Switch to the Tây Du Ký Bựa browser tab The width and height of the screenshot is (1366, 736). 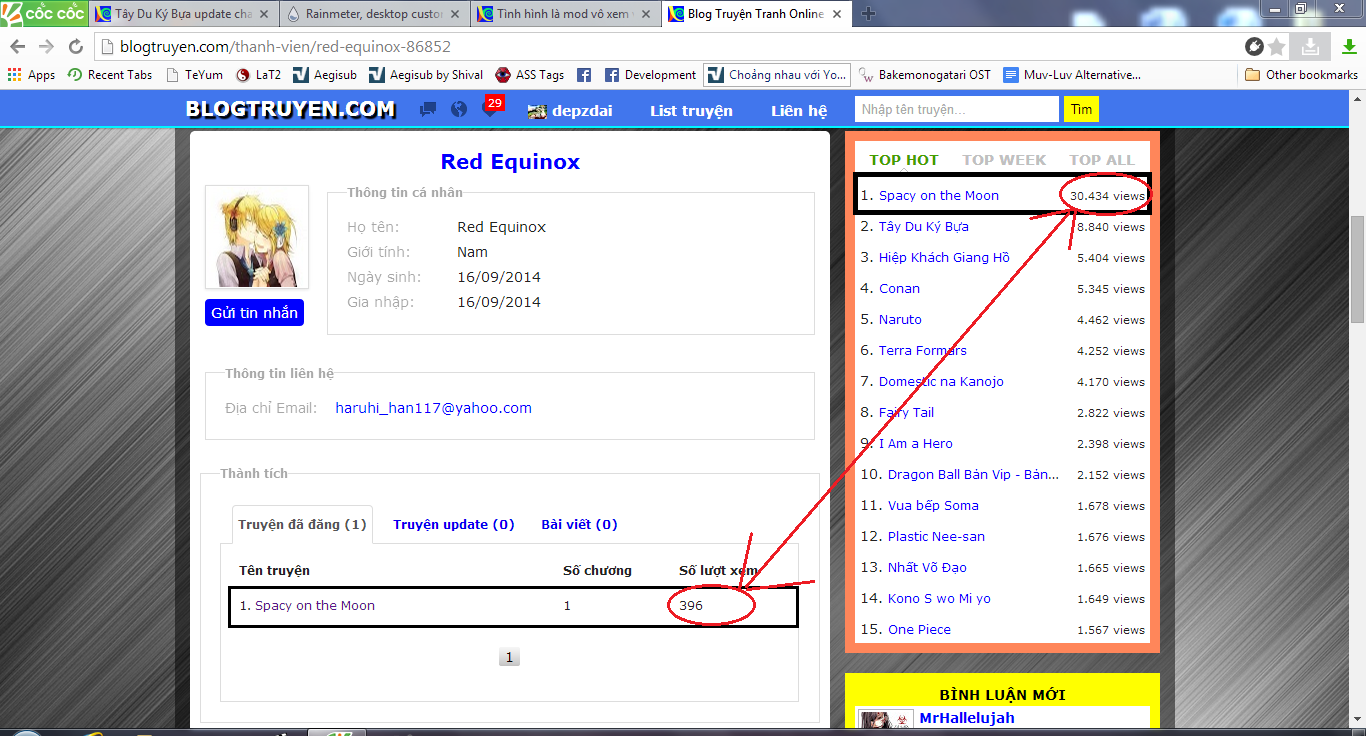tap(183, 14)
